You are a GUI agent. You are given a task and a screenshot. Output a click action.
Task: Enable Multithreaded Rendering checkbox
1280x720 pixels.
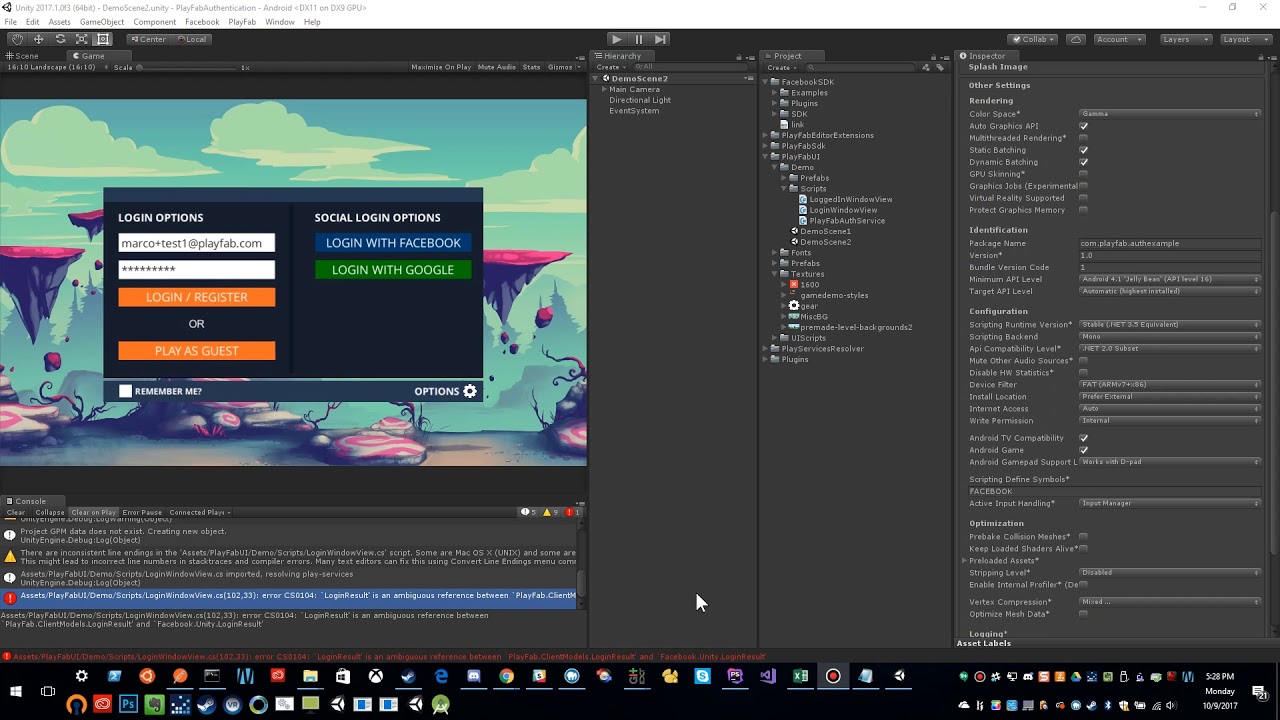pyautogui.click(x=1083, y=138)
